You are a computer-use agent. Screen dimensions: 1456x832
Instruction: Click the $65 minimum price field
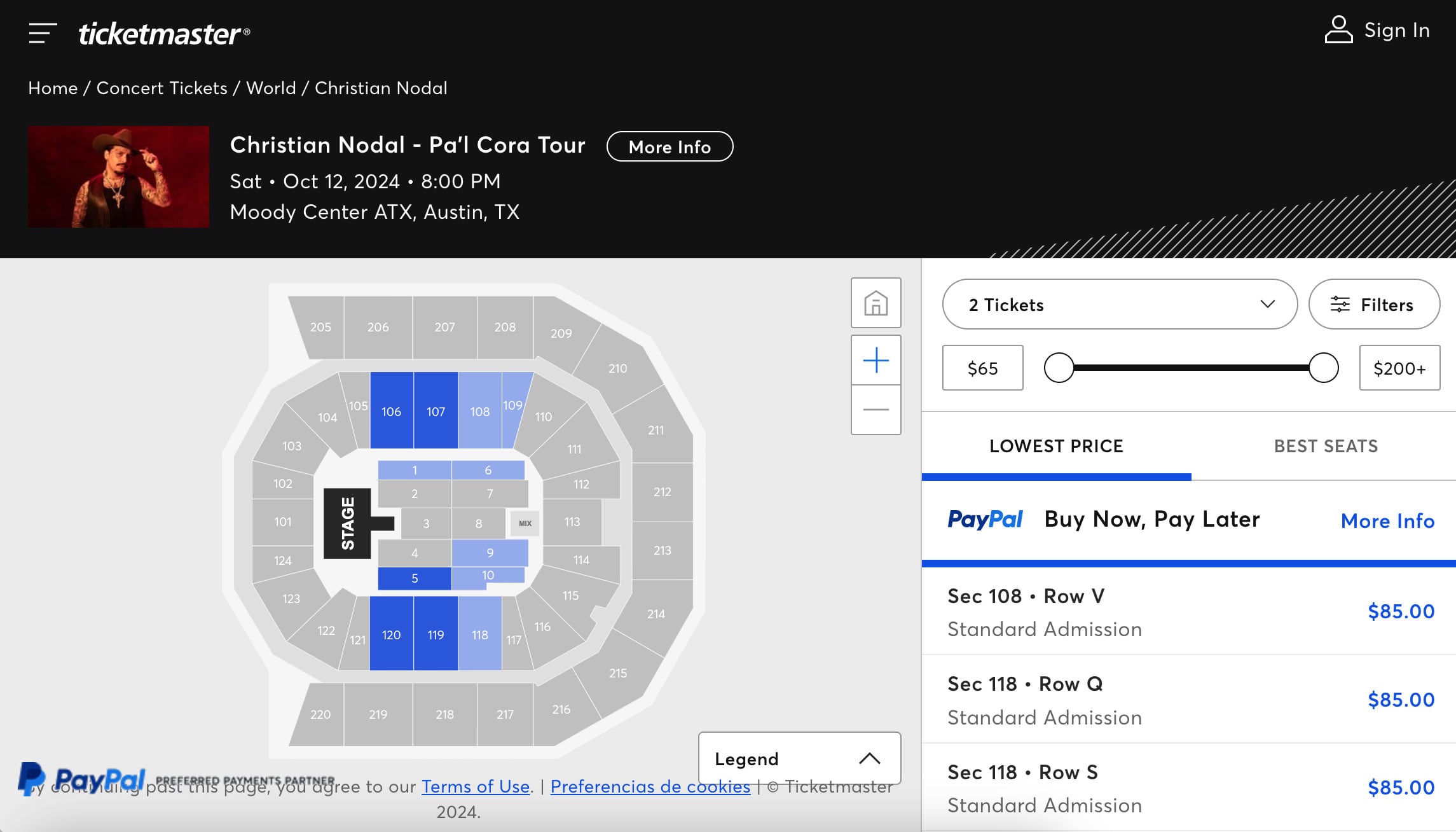982,368
